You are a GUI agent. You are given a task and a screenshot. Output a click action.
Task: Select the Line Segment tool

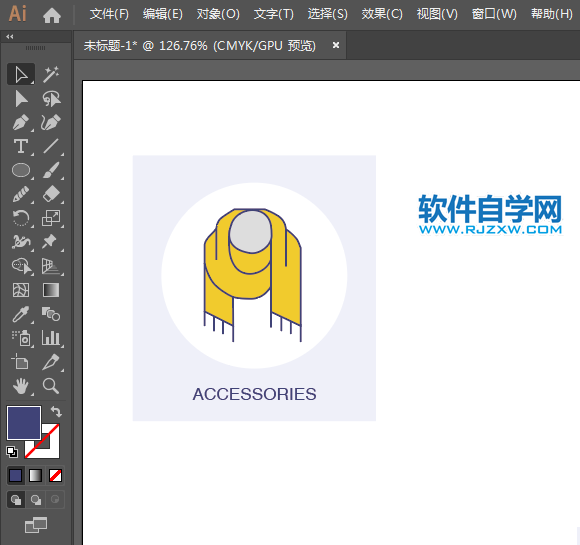(51, 146)
